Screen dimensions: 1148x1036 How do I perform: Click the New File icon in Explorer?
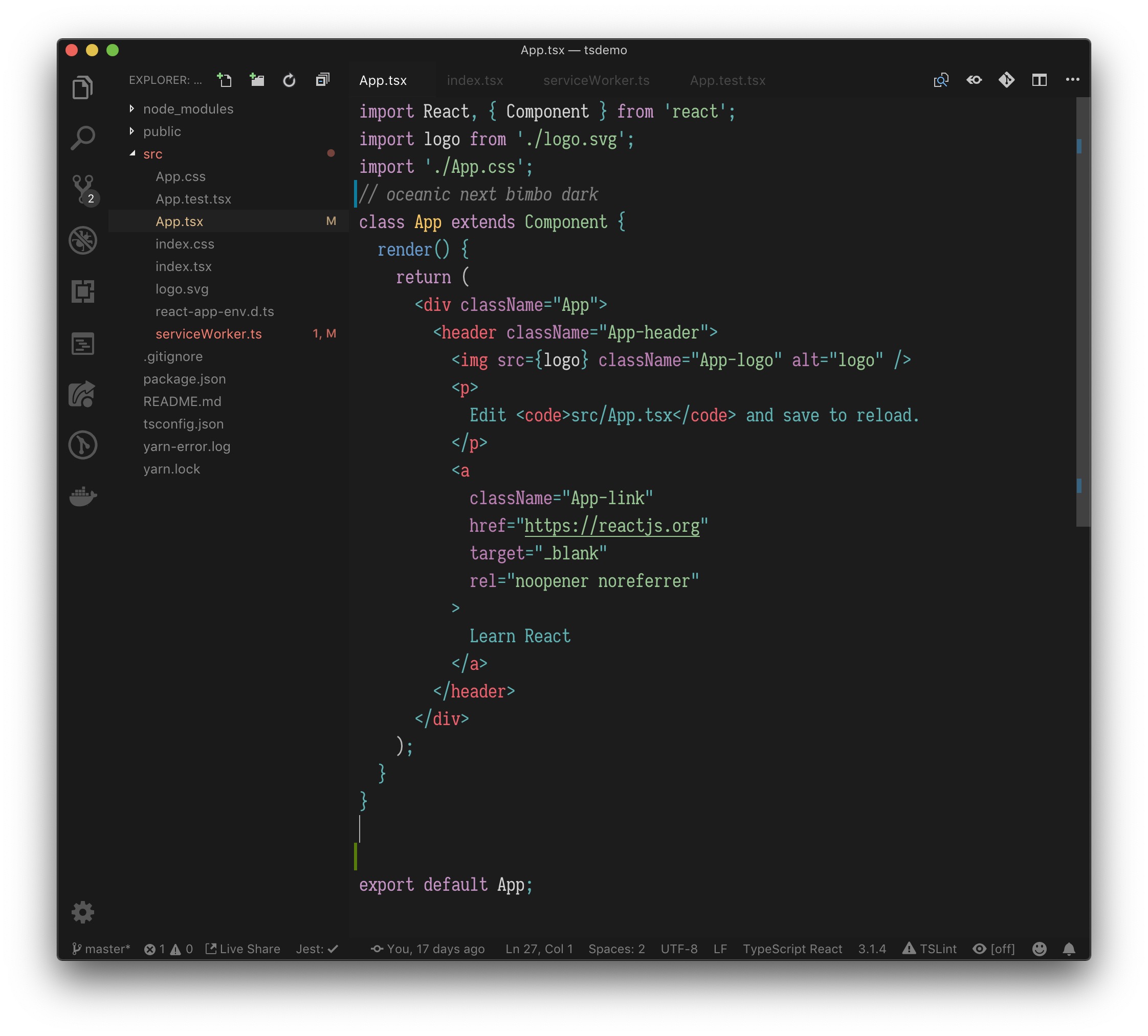[x=225, y=80]
